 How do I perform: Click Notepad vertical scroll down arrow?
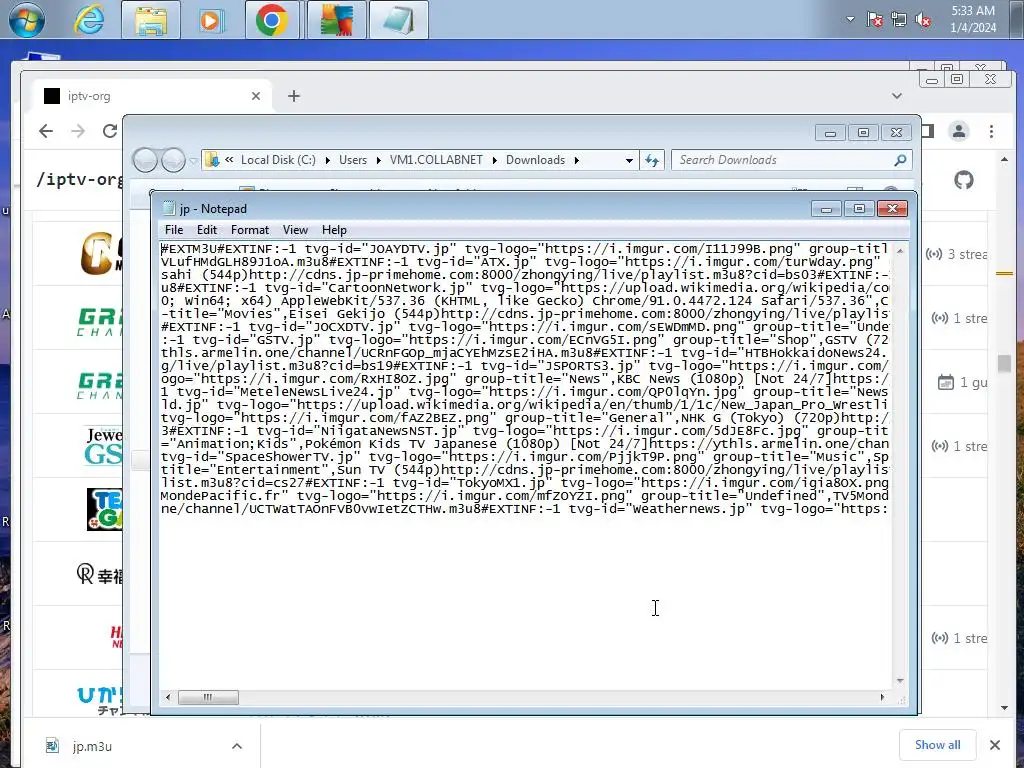pos(900,680)
